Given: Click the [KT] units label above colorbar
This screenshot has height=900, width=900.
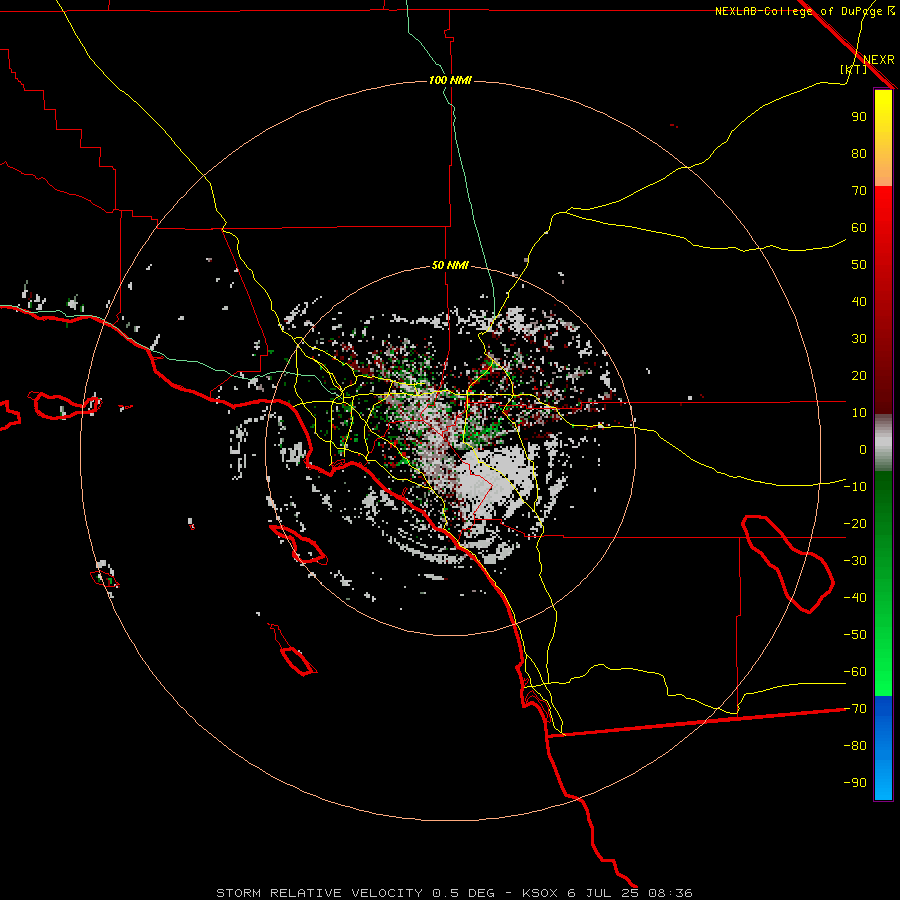Looking at the screenshot, I should 854,69.
